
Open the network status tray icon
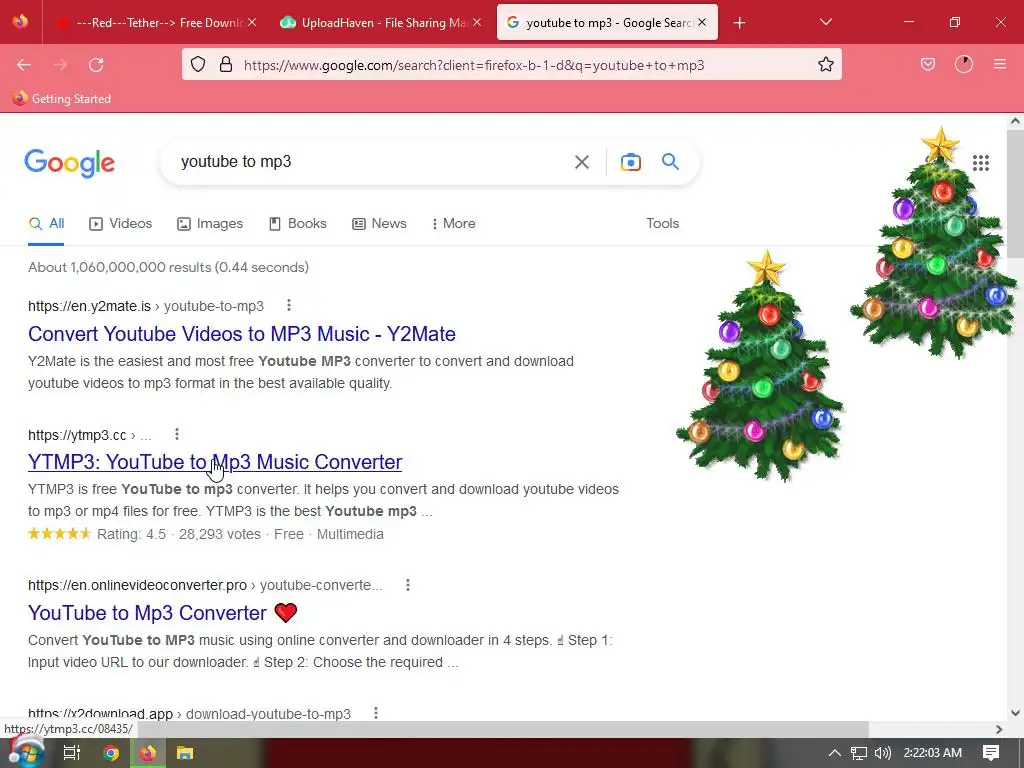(859, 753)
